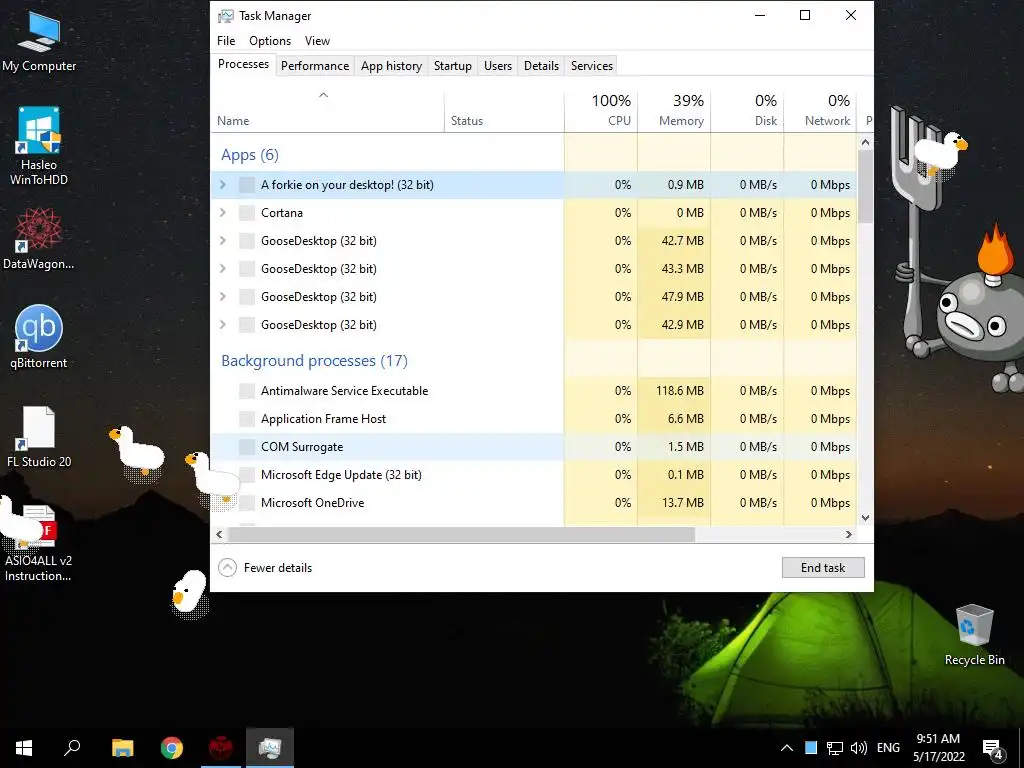Switch to the App history tab
This screenshot has height=768, width=1024.
(x=391, y=66)
